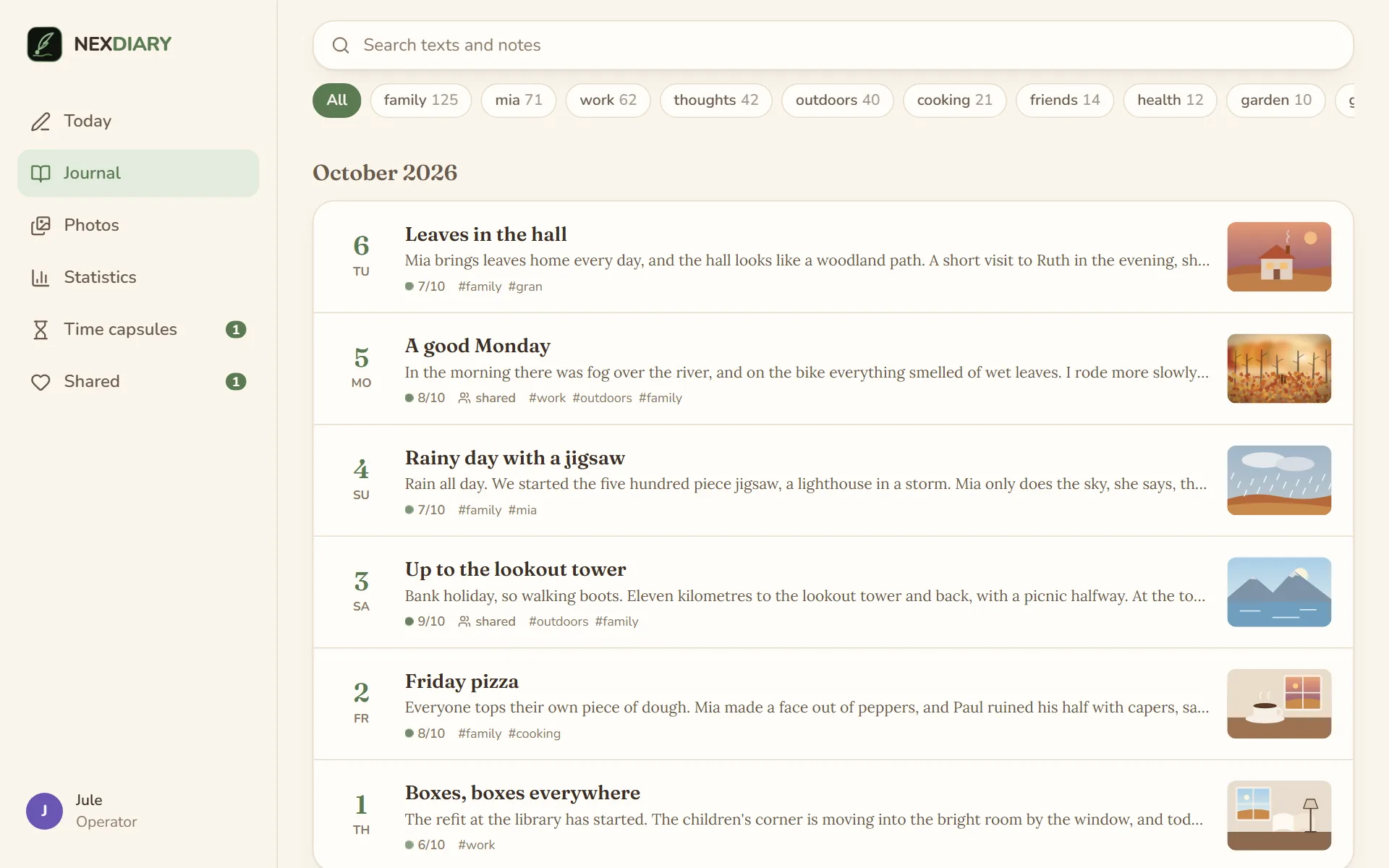
Task: Filter by health tag chip
Action: [x=1170, y=101]
